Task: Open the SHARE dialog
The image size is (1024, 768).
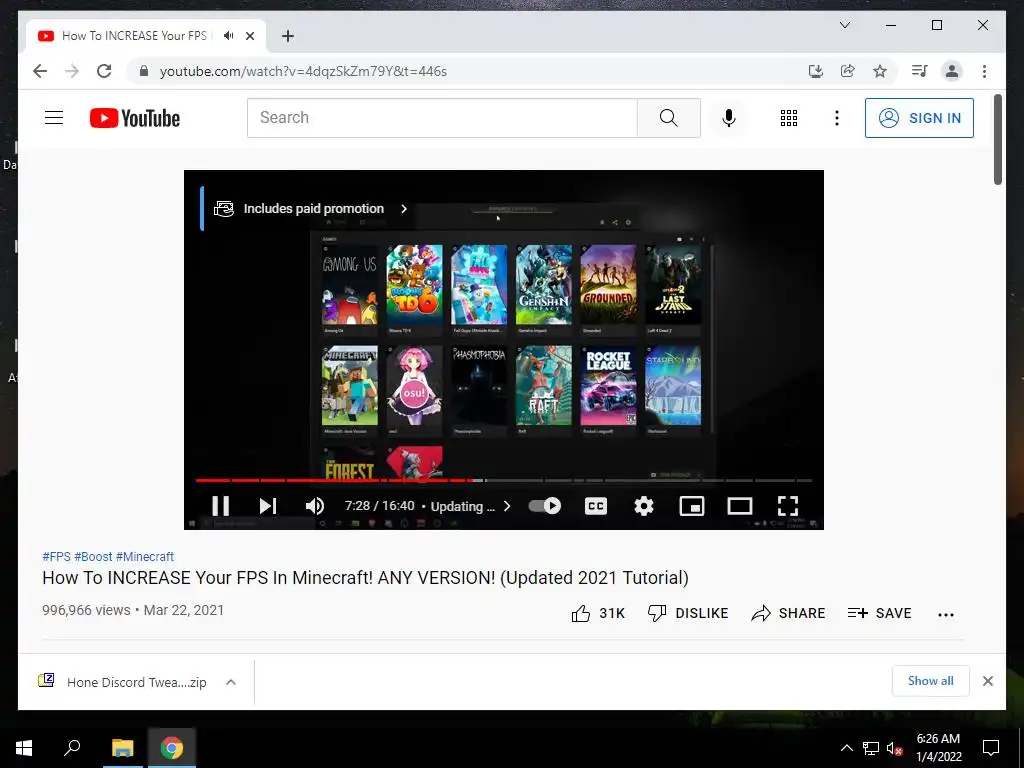Action: [788, 613]
